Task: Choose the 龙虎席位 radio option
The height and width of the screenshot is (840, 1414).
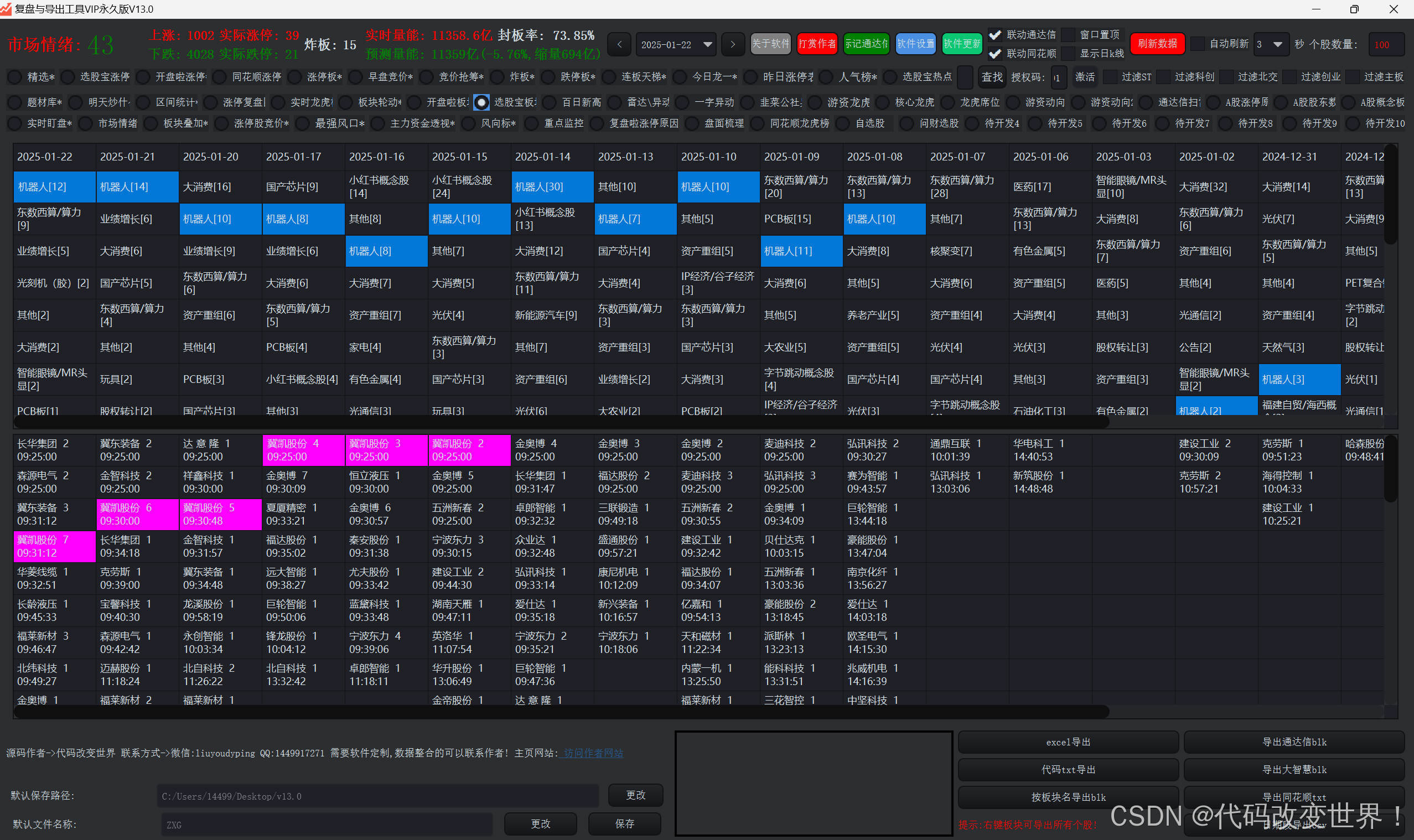Action: [x=948, y=102]
